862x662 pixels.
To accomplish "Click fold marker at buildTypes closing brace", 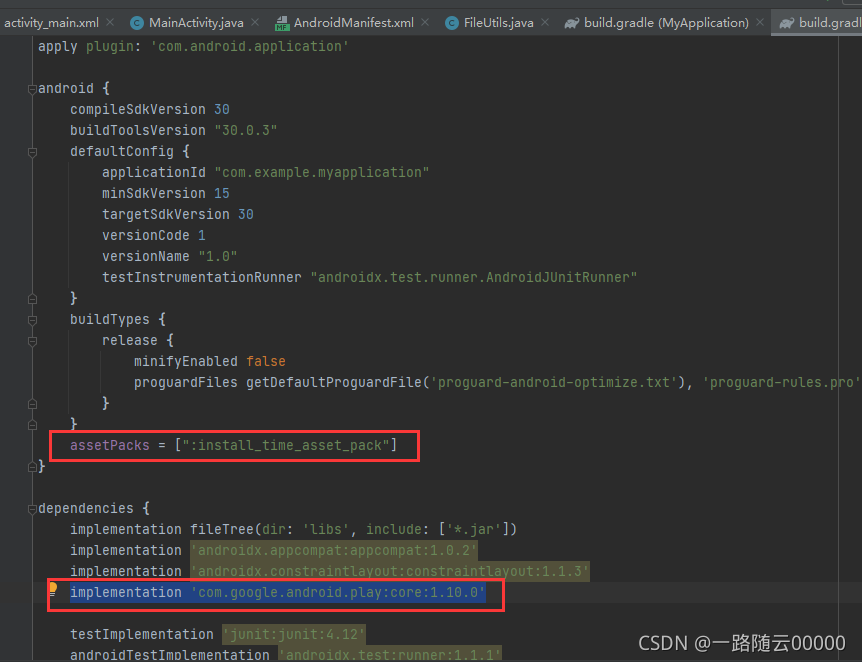I will pos(32,425).
